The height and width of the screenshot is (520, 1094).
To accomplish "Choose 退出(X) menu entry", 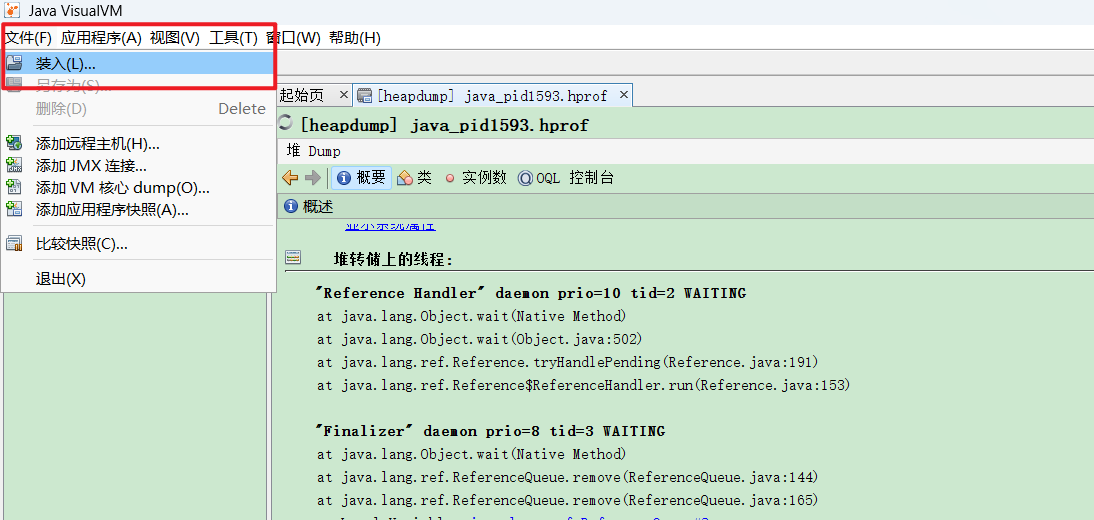I will [138, 278].
